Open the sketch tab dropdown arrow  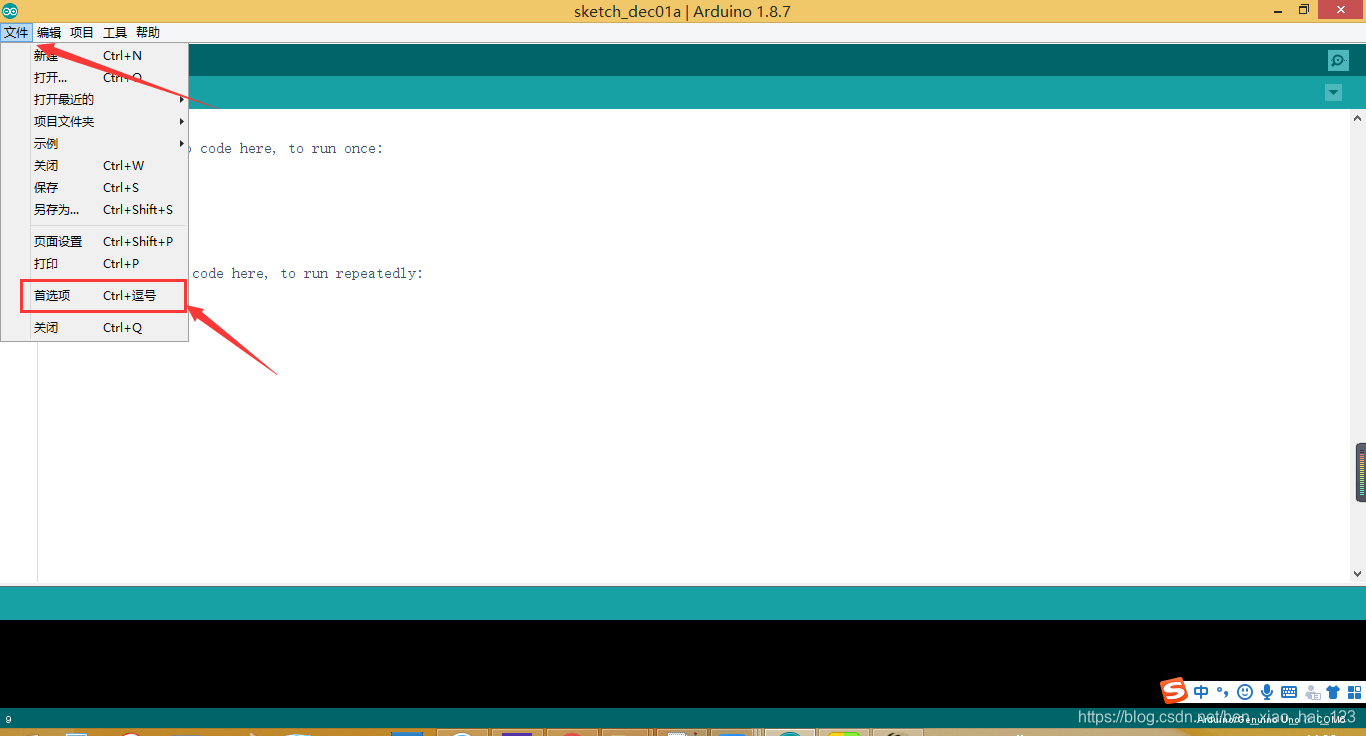point(1333,93)
